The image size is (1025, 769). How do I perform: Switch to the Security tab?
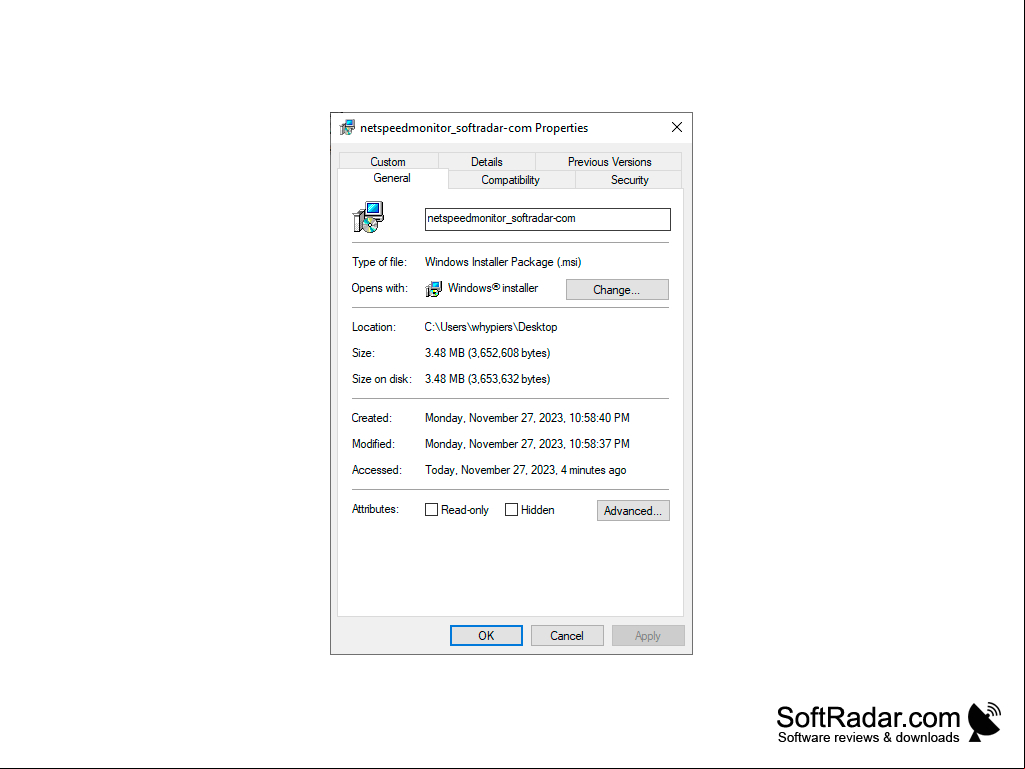click(x=630, y=180)
